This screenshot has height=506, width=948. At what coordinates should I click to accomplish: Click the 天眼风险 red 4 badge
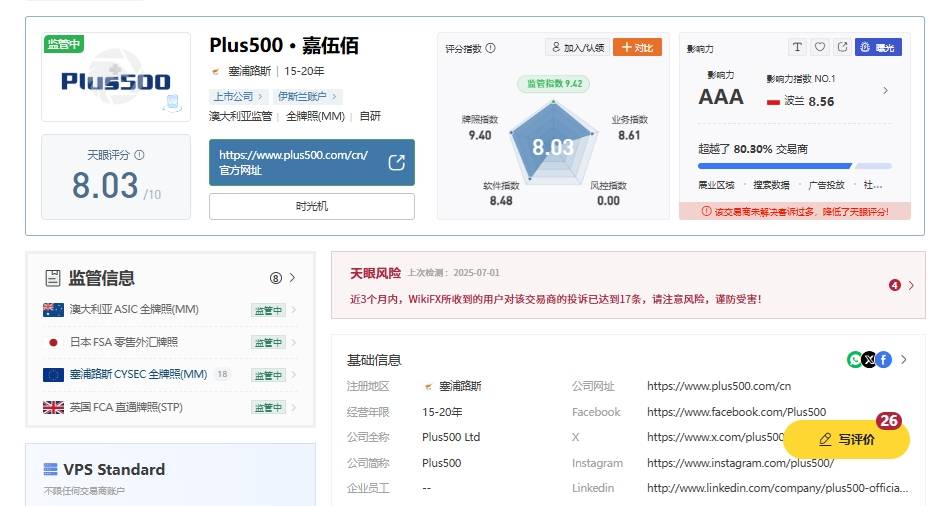click(895, 285)
